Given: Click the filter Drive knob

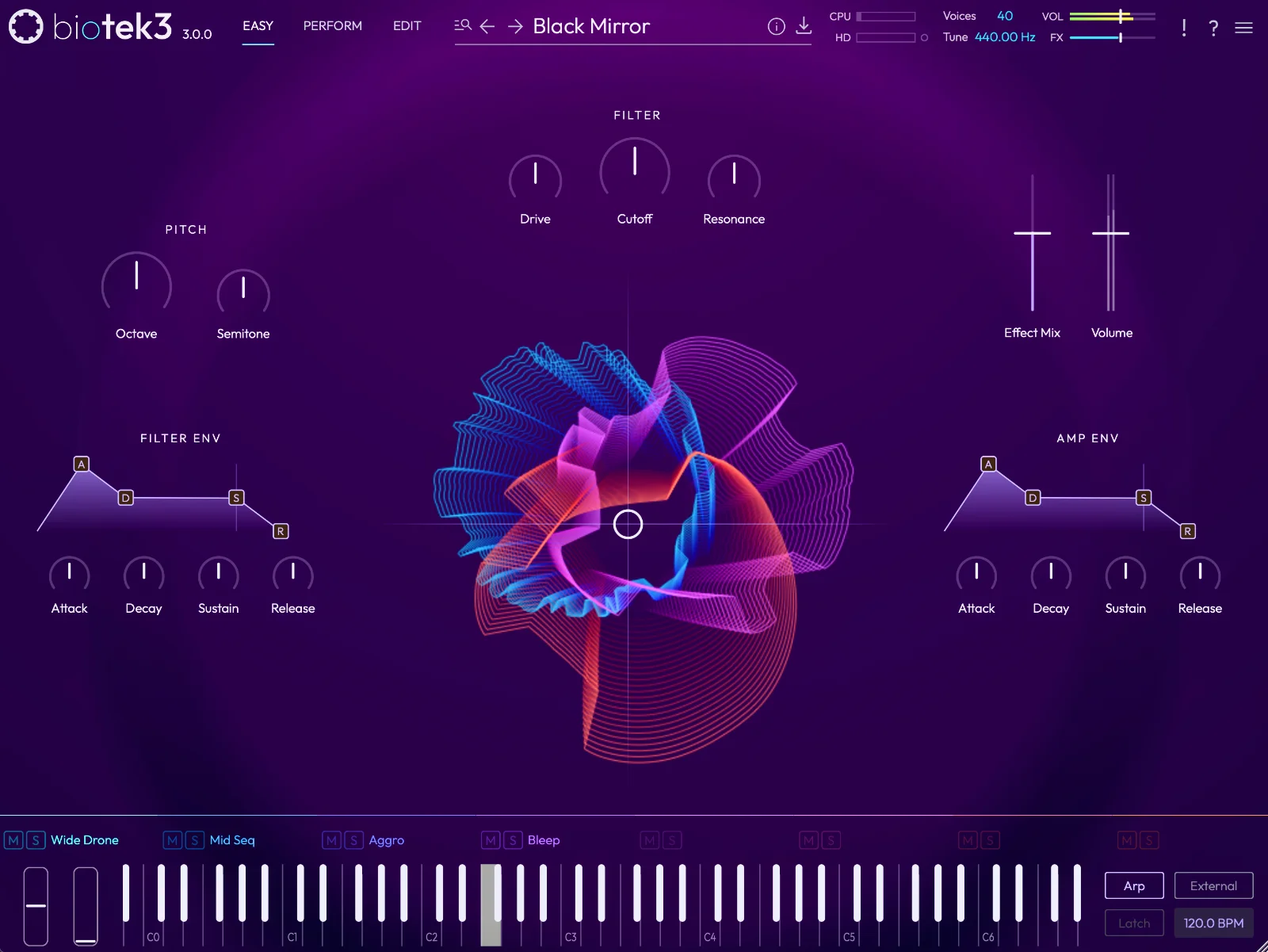Looking at the screenshot, I should 535,179.
